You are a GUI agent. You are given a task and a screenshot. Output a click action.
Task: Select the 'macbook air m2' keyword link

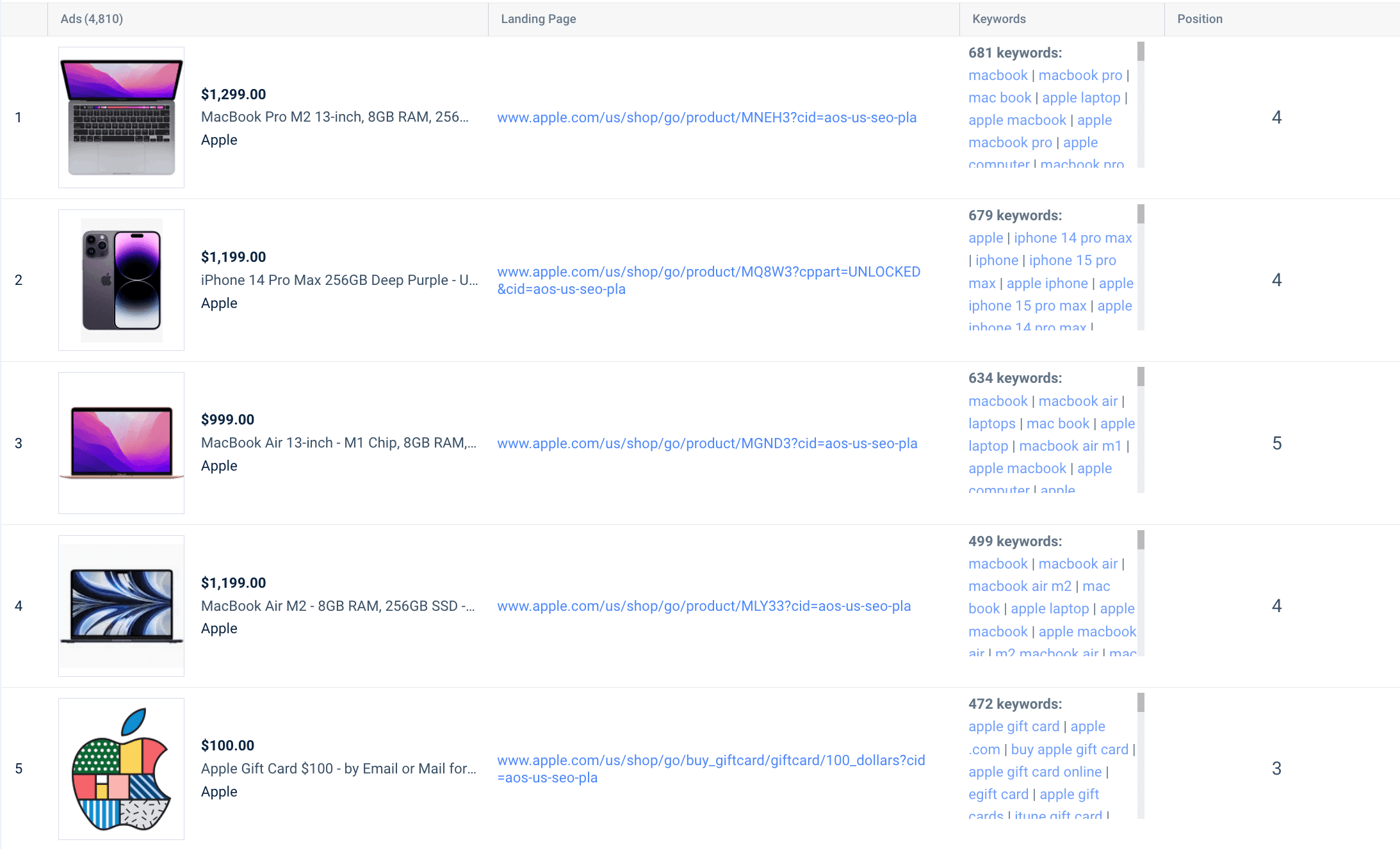[x=1020, y=586]
